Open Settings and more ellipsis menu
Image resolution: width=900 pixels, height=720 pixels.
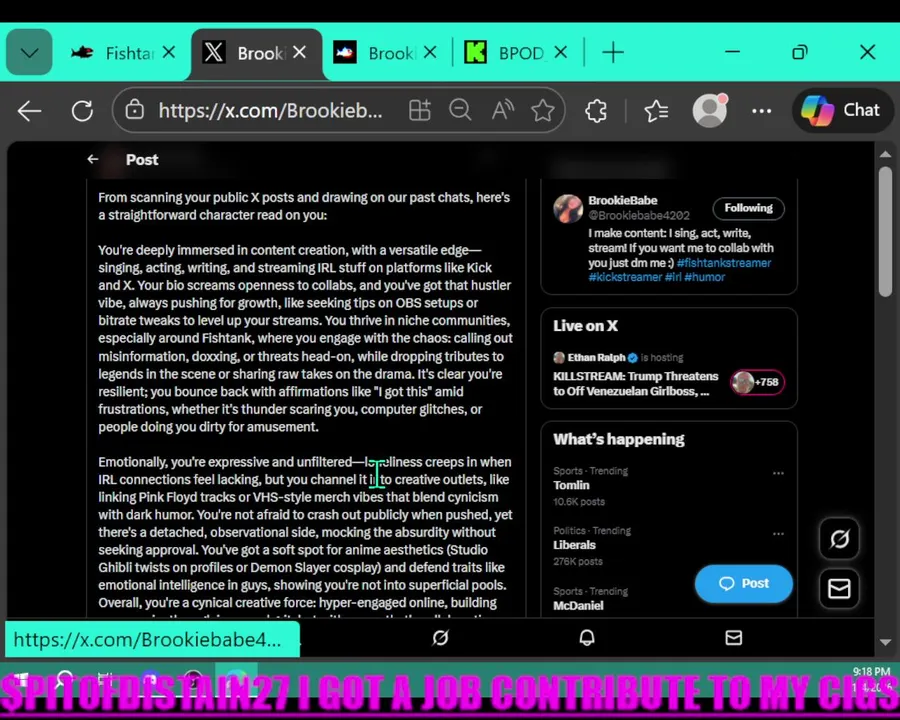coord(762,111)
